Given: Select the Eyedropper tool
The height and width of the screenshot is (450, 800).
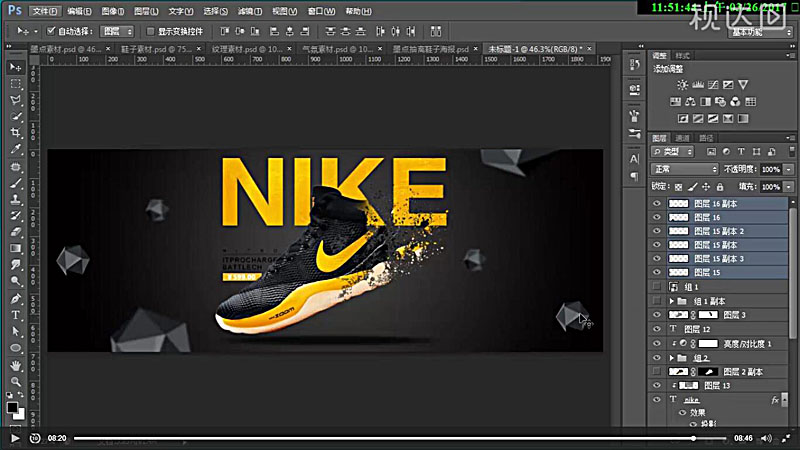Looking at the screenshot, I should coord(16,149).
